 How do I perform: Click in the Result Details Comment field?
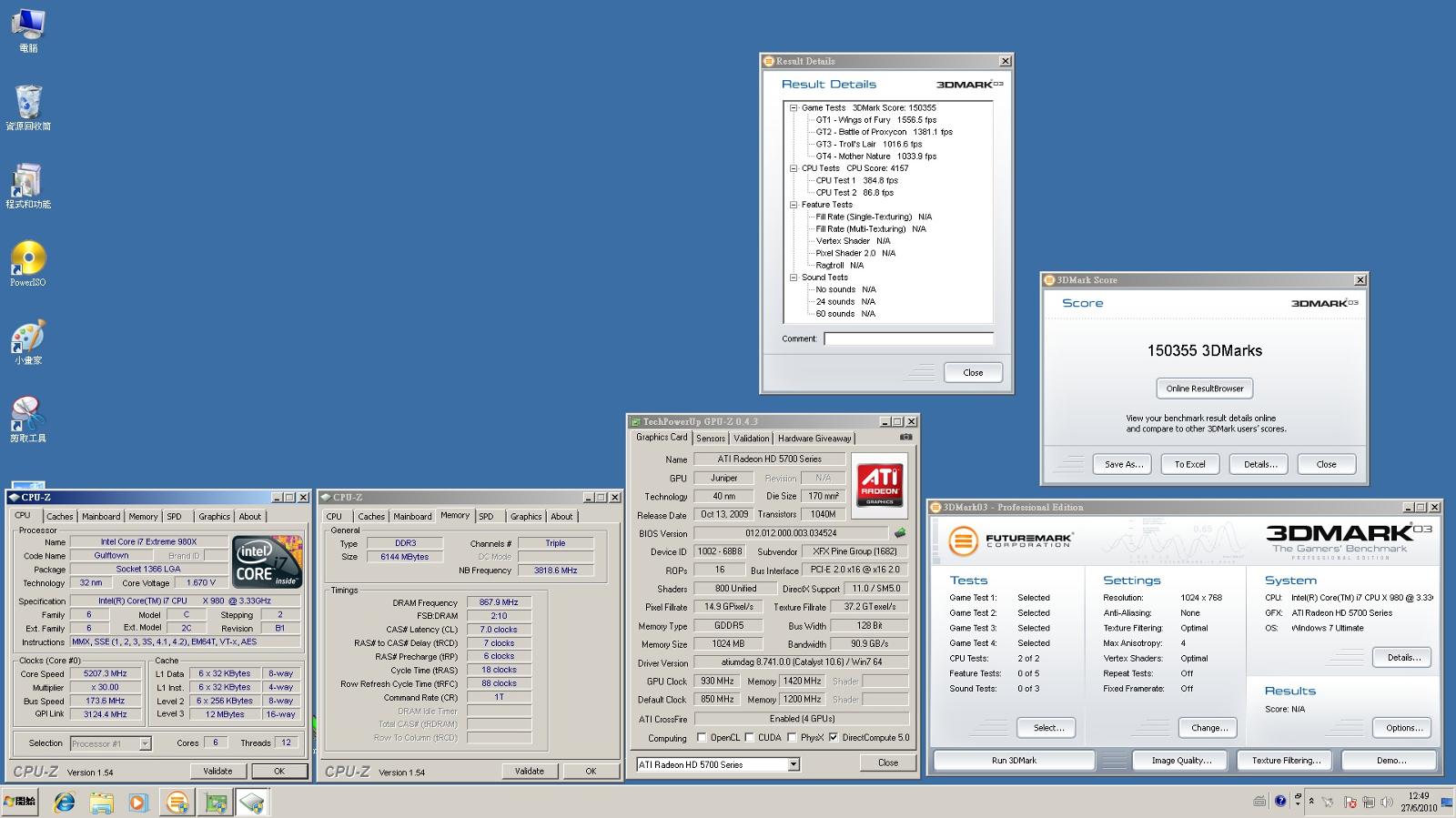(x=908, y=338)
